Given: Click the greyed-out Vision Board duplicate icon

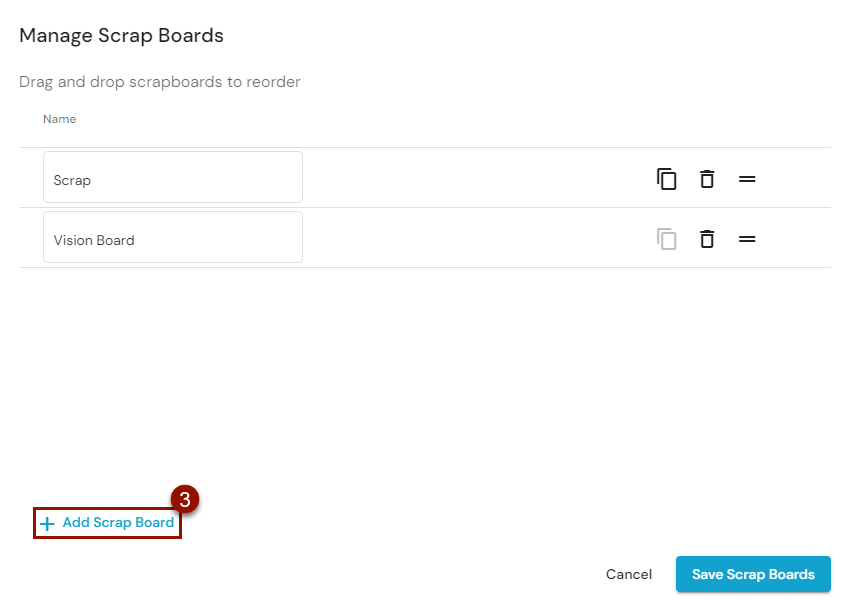Looking at the screenshot, I should 667,239.
